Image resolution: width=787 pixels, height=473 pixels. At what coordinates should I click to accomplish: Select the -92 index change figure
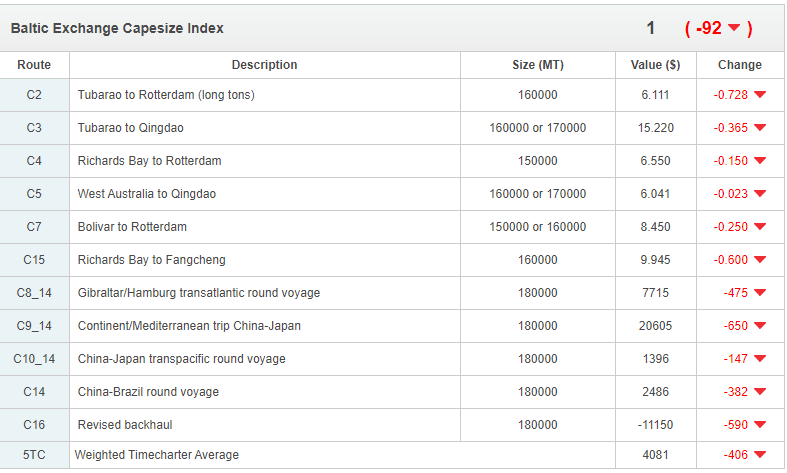(x=709, y=28)
